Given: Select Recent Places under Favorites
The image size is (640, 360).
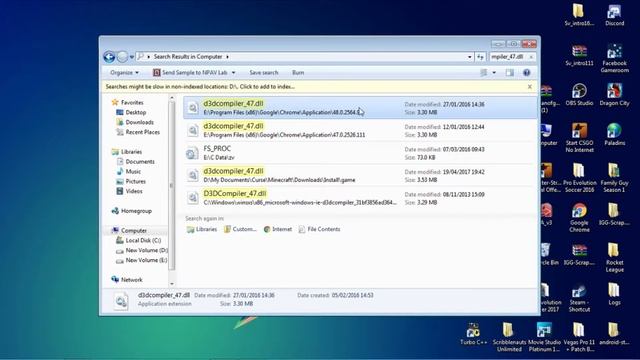Looking at the screenshot, I should tap(138, 132).
